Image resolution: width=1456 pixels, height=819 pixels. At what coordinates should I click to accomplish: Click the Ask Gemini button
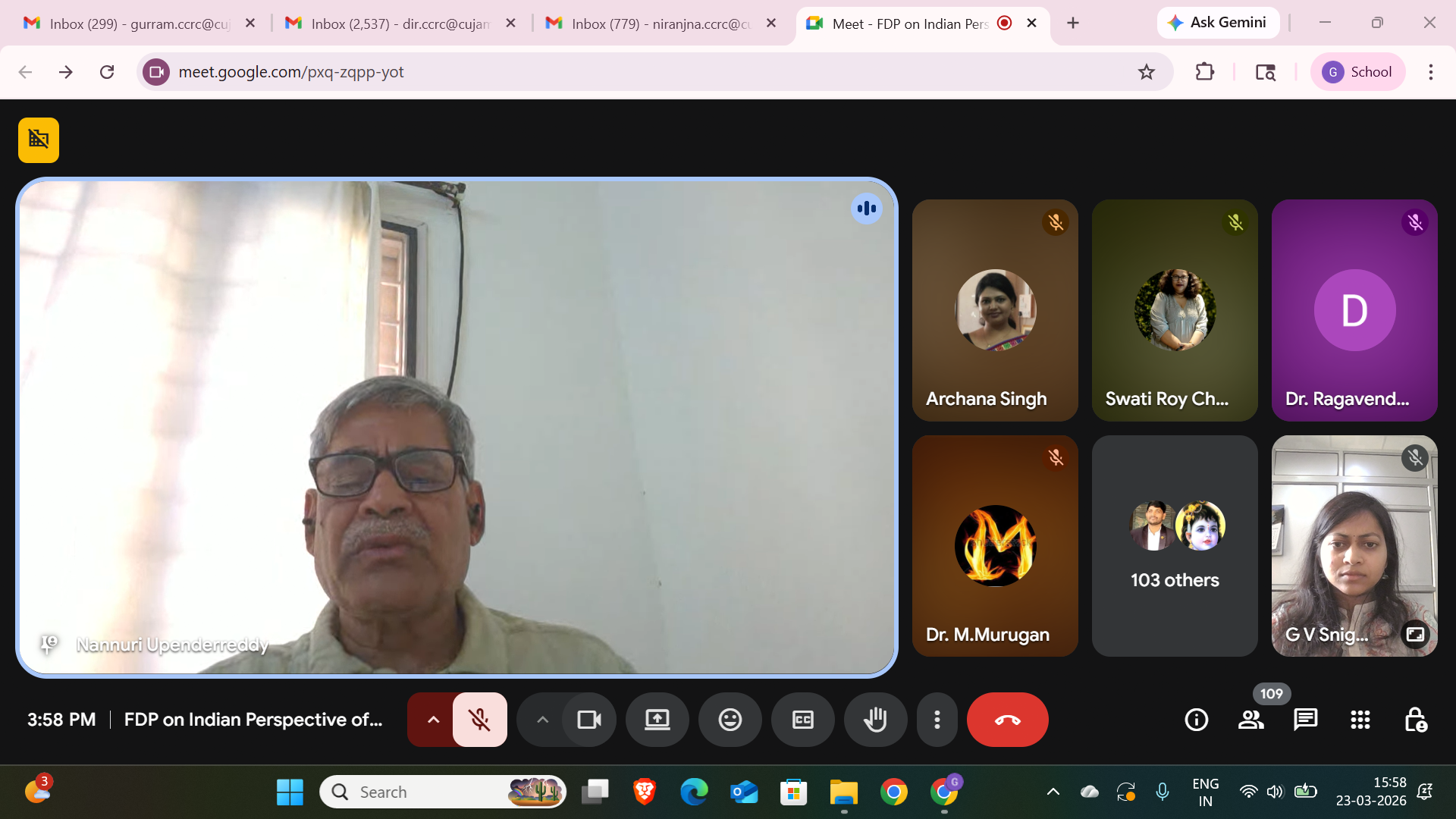[x=1218, y=23]
